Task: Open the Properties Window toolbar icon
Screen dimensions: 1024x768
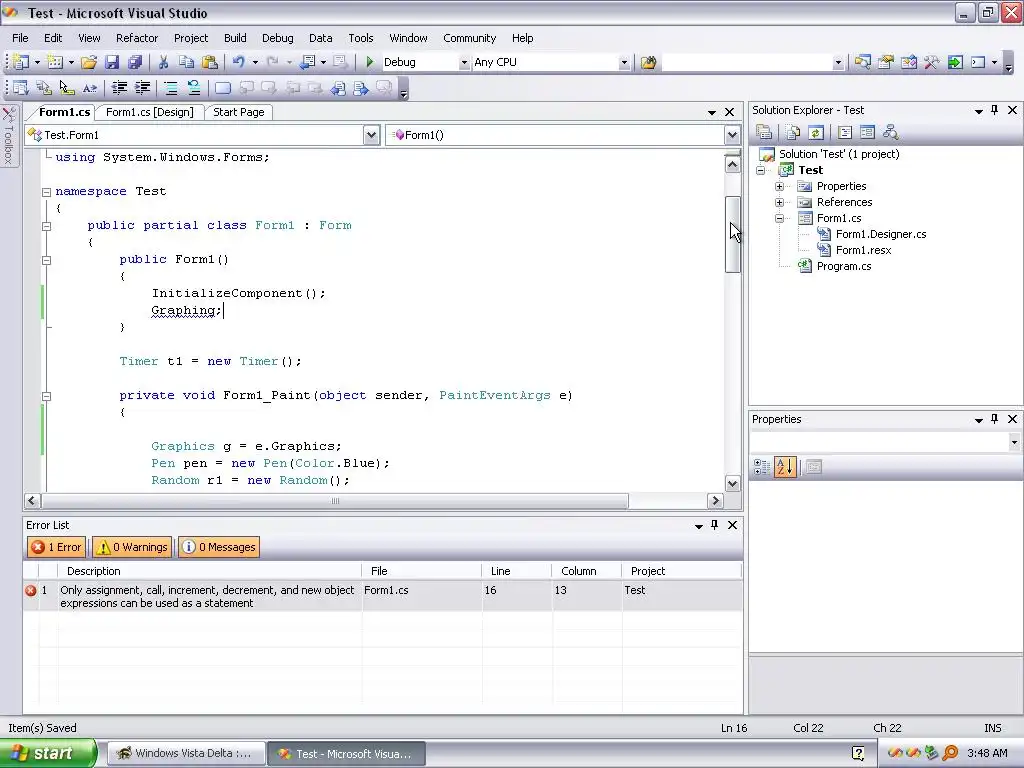Action: point(886,62)
